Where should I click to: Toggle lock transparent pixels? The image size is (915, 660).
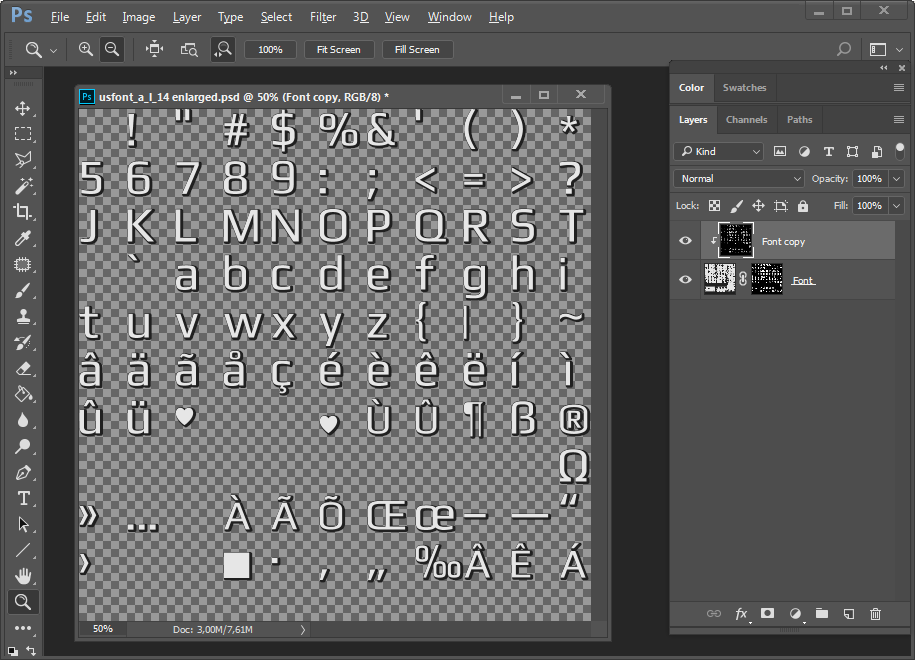714,205
